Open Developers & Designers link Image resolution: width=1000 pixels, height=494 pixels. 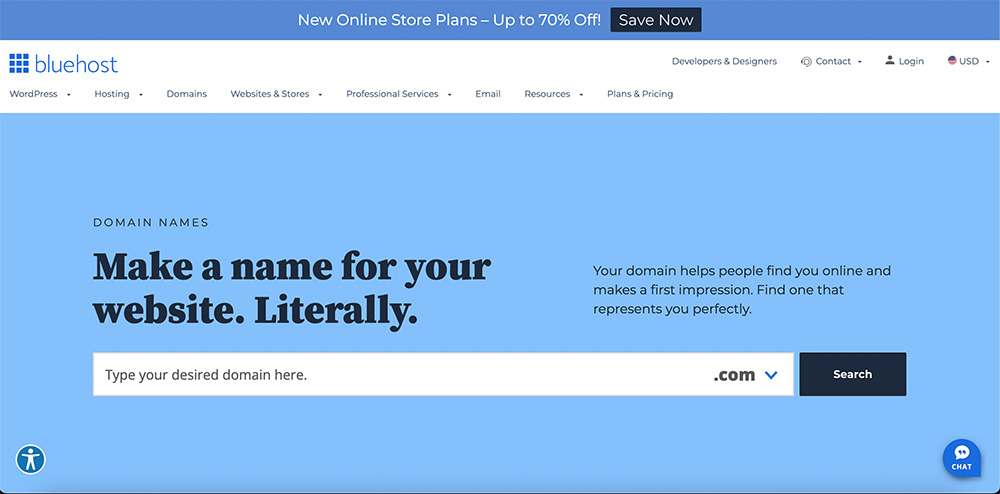coord(724,61)
